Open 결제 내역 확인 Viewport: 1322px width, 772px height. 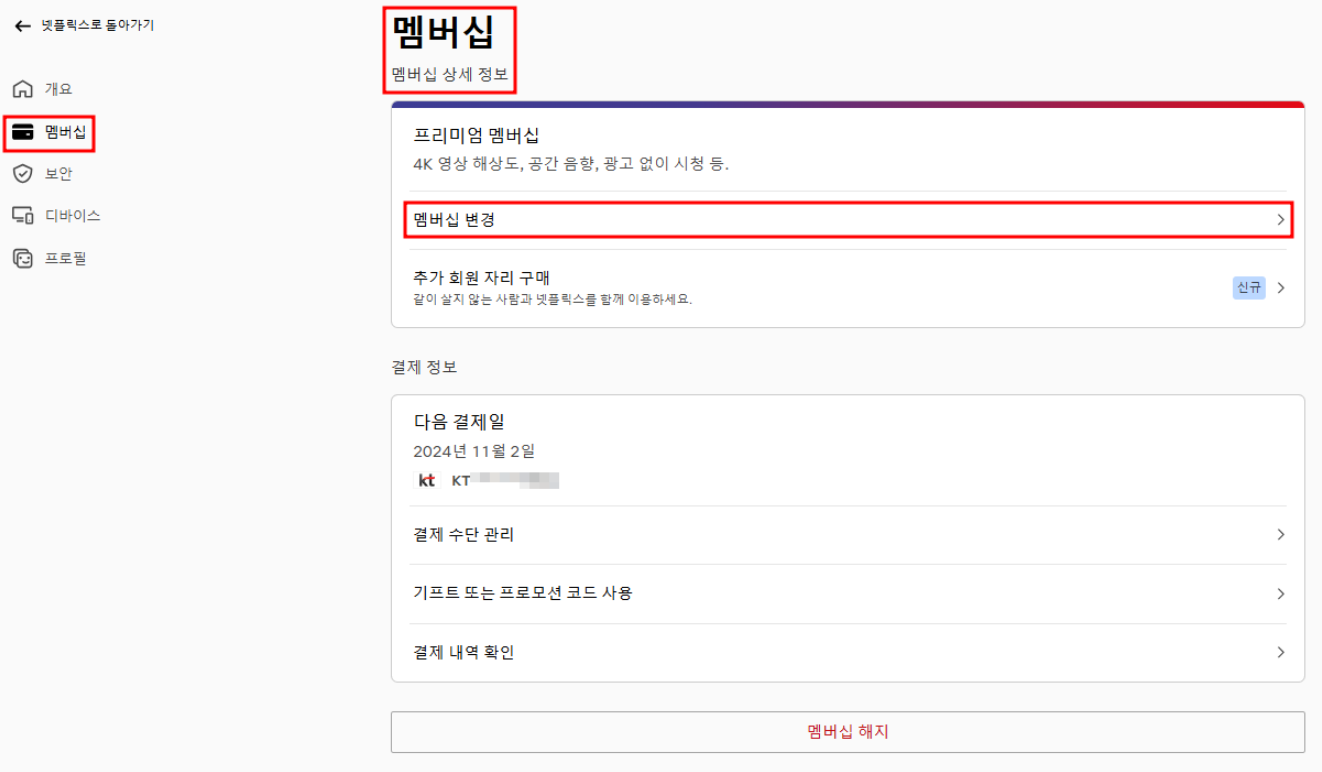[848, 653]
